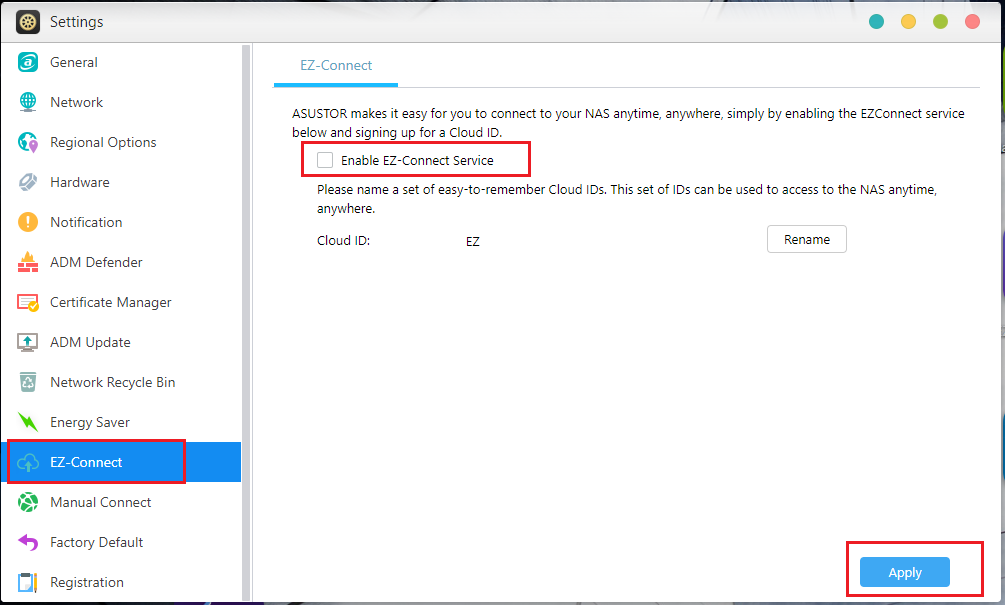Click the teal window control button
The width and height of the screenshot is (1005, 605).
click(876, 22)
